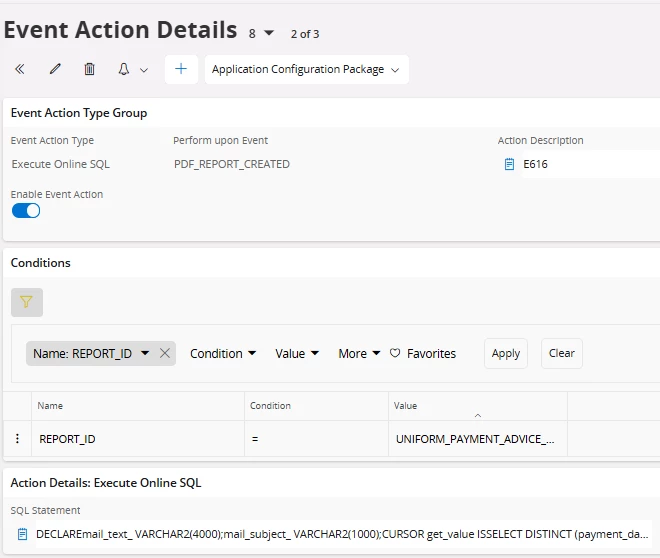The height and width of the screenshot is (558, 660).
Task: Add filter to Favorites heart
Action: (395, 354)
